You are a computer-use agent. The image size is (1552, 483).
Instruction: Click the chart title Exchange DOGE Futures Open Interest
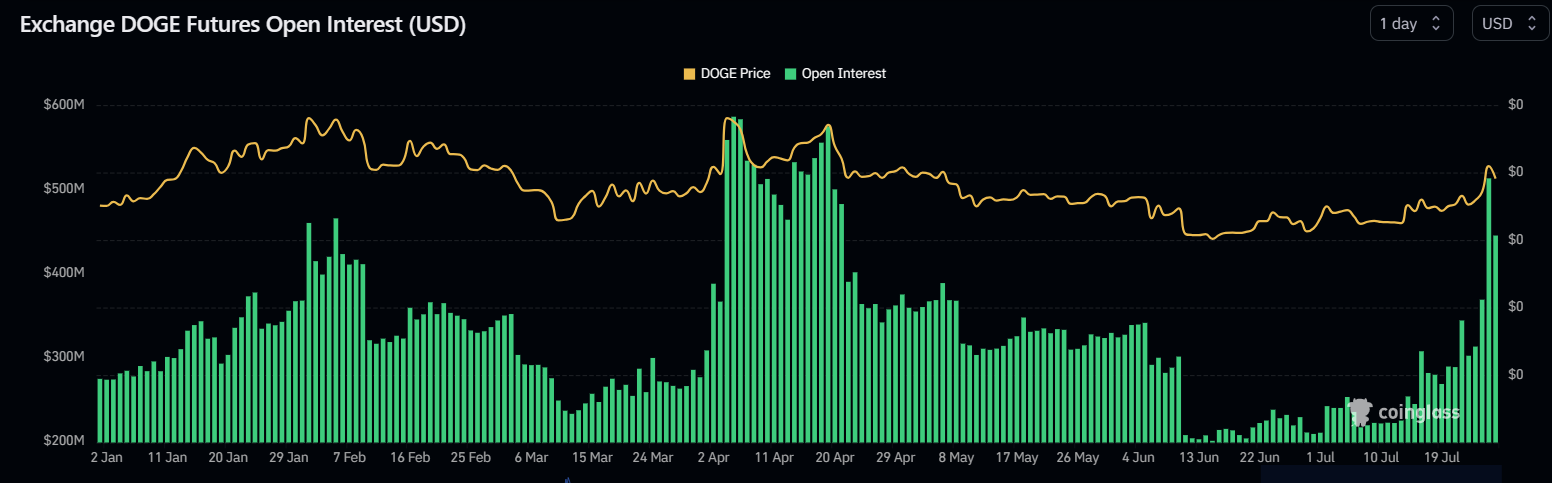(243, 25)
